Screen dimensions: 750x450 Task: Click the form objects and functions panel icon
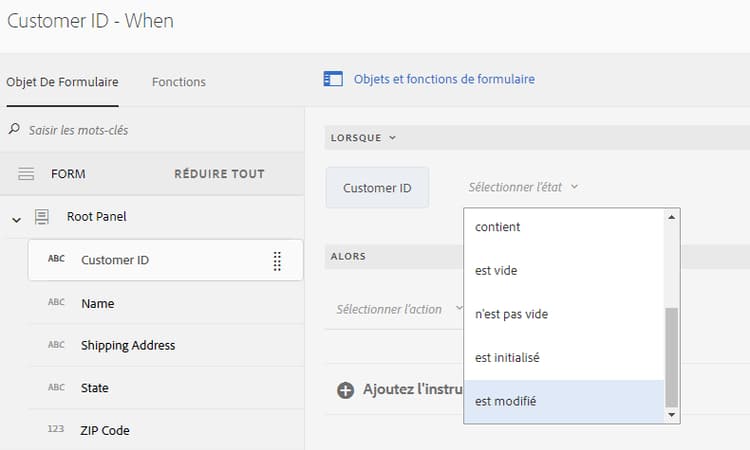pos(333,79)
